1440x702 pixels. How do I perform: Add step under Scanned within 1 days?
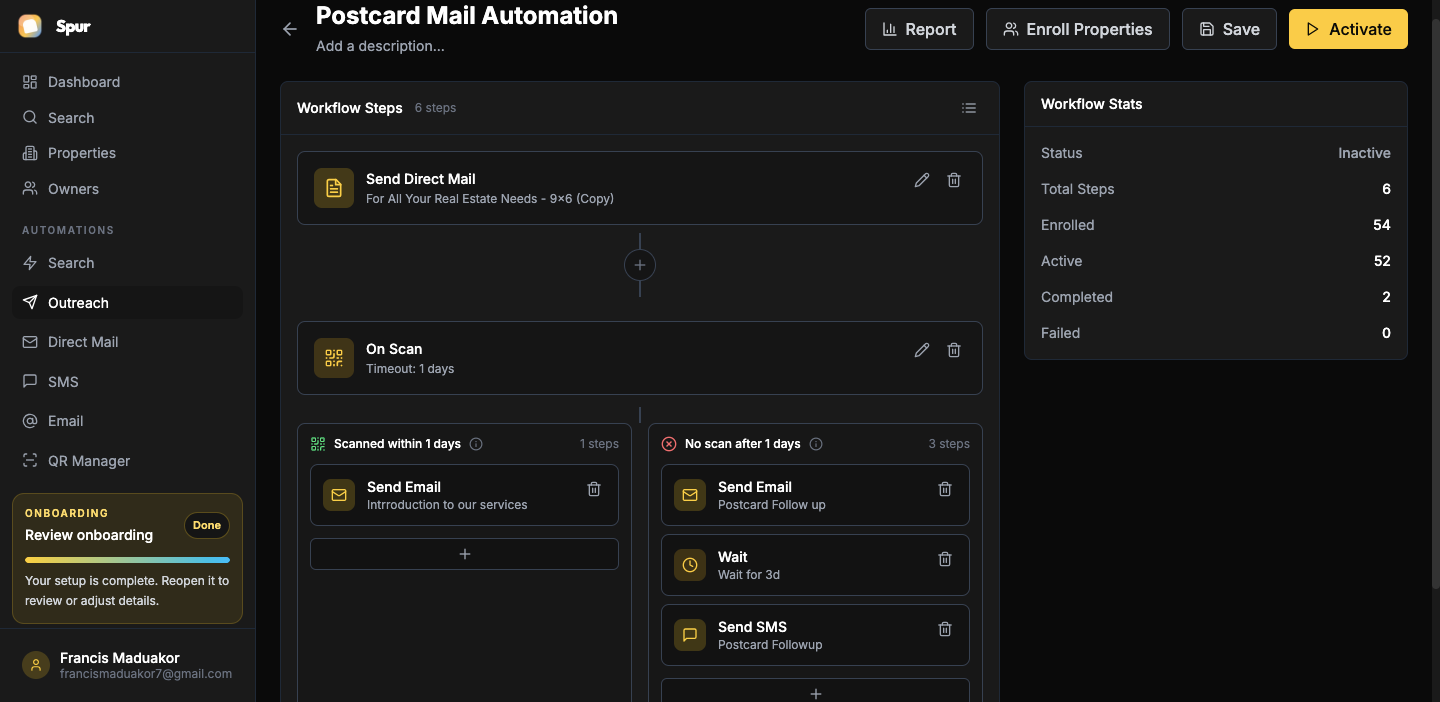[464, 554]
